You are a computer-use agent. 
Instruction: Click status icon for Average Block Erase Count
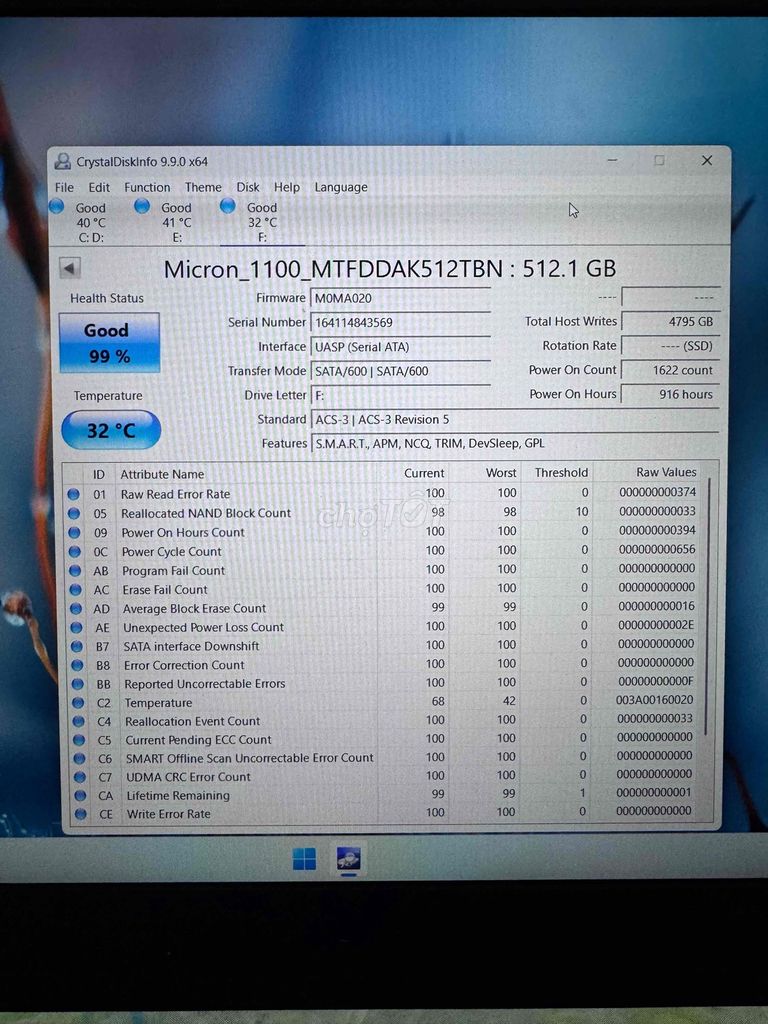(76, 609)
